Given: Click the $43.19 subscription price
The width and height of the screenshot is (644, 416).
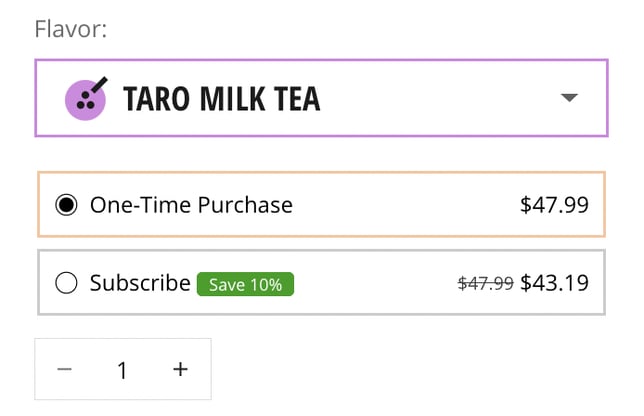Looking at the screenshot, I should pos(554,283).
